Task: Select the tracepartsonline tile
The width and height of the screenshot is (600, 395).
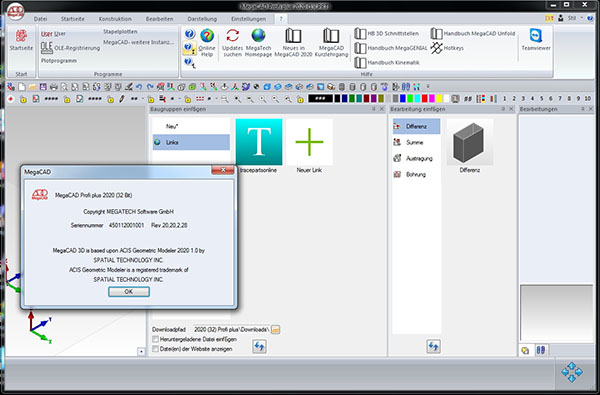Action: pyautogui.click(x=259, y=142)
